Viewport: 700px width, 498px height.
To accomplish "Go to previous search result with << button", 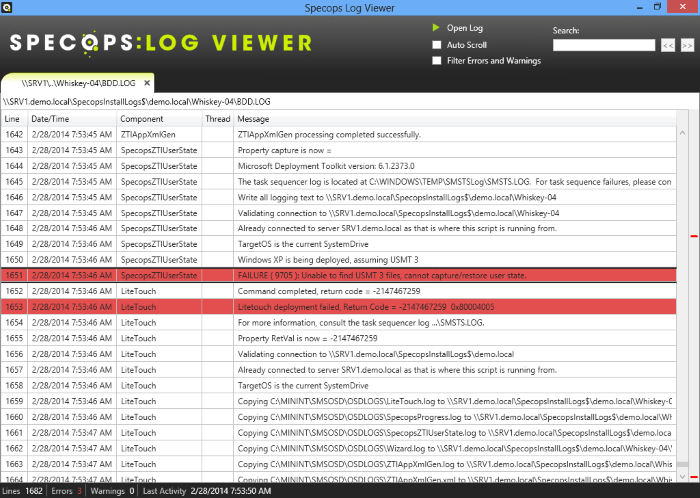I will tap(667, 45).
